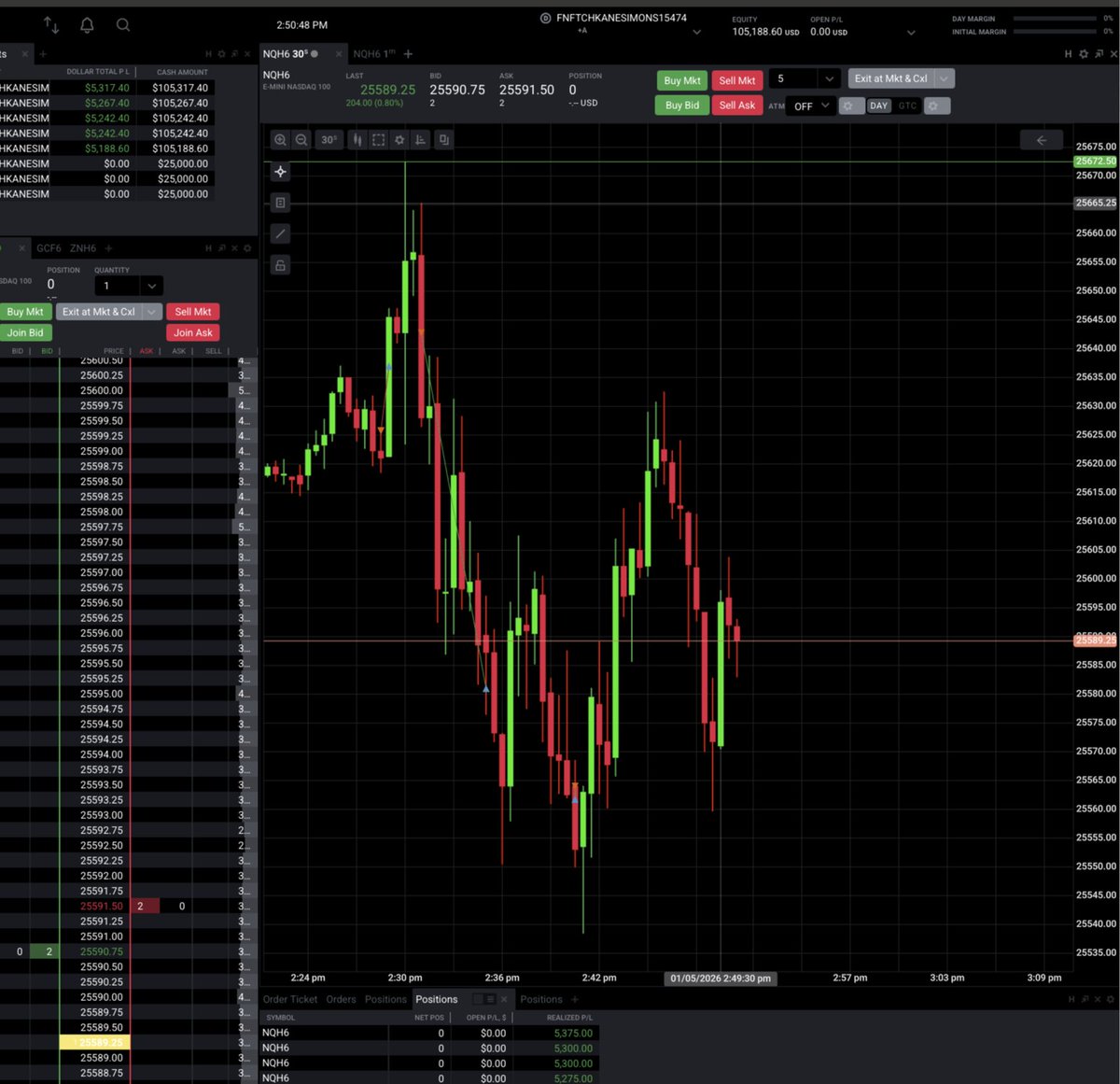Expand the FNFTCHKANESIMONS15474 account dropdown

coord(696,32)
